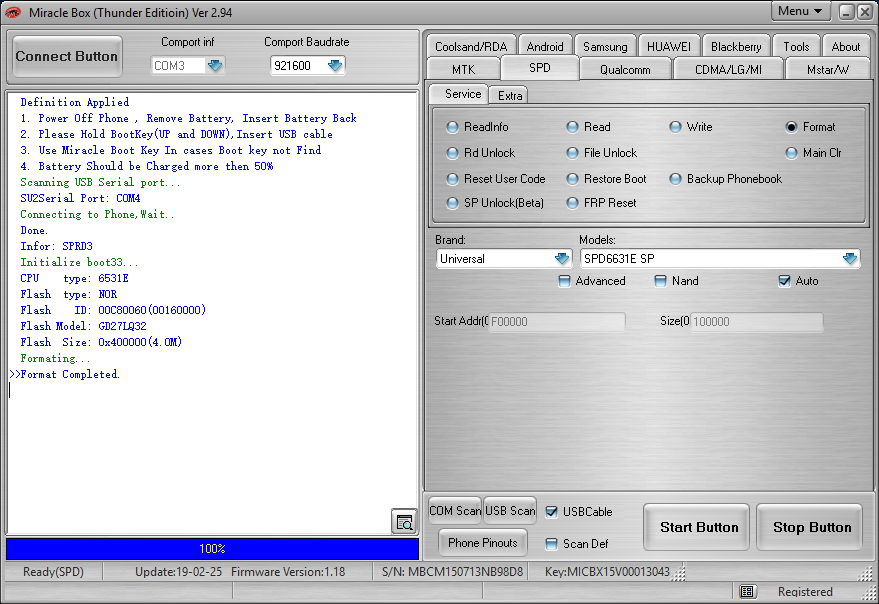Expand the Brand Universal dropdown
The image size is (879, 604).
(x=562, y=259)
